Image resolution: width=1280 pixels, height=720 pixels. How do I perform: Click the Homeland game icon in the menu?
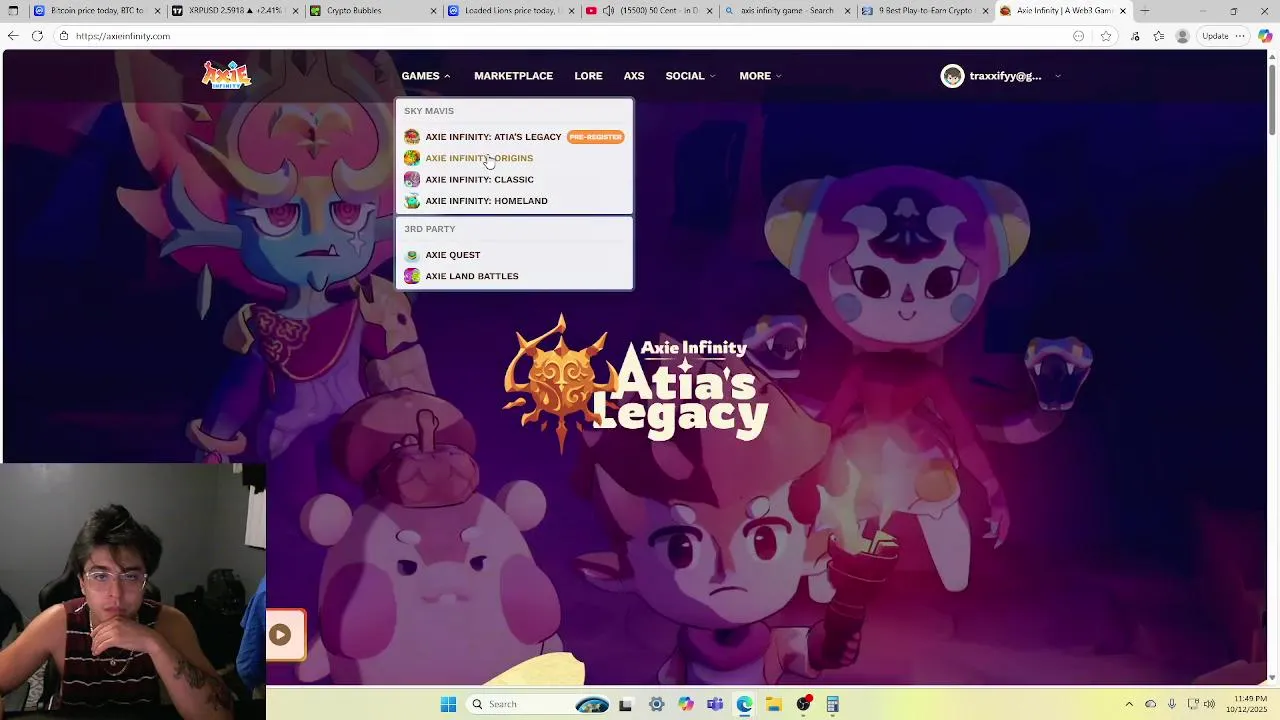pyautogui.click(x=412, y=201)
